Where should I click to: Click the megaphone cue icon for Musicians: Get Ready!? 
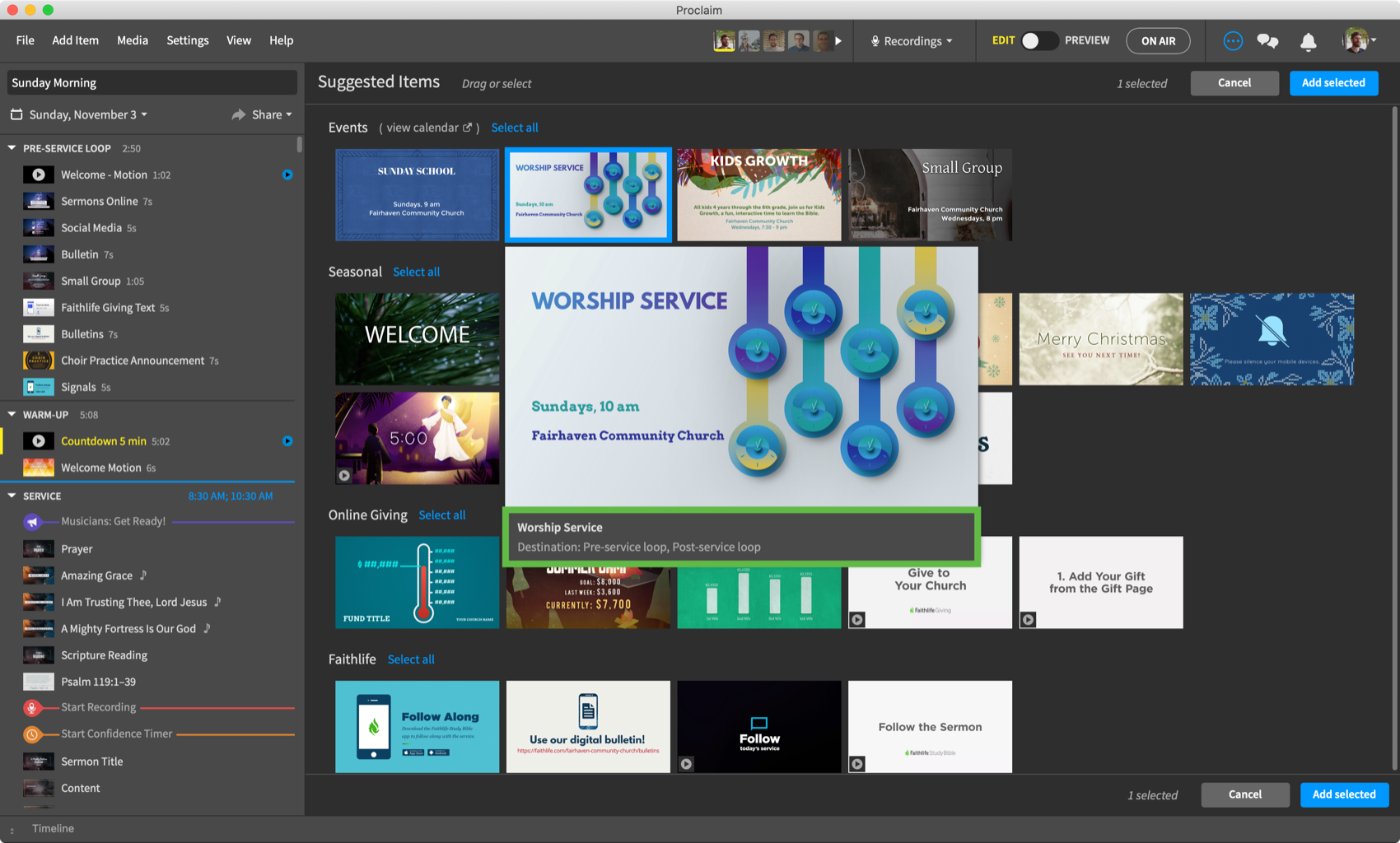pyautogui.click(x=31, y=522)
